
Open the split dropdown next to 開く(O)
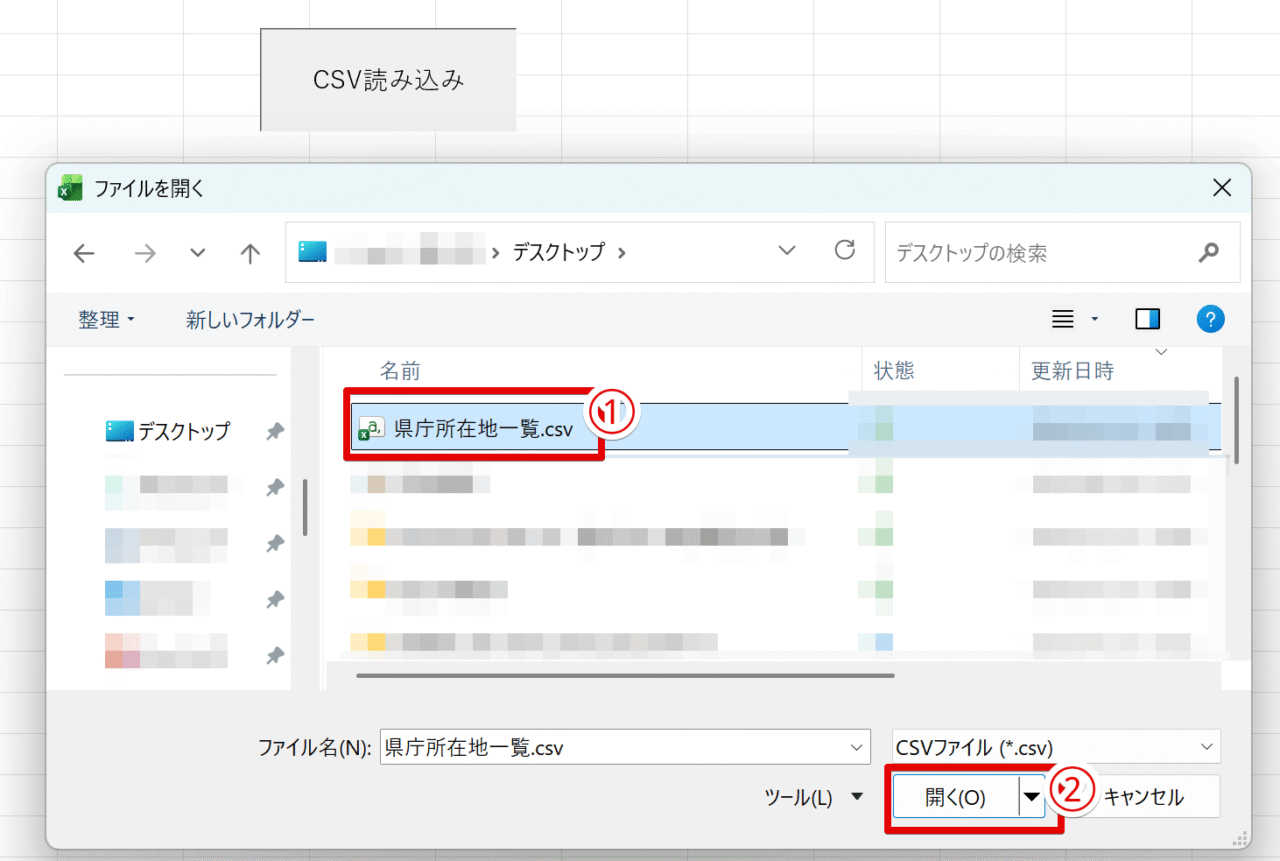click(x=1032, y=796)
